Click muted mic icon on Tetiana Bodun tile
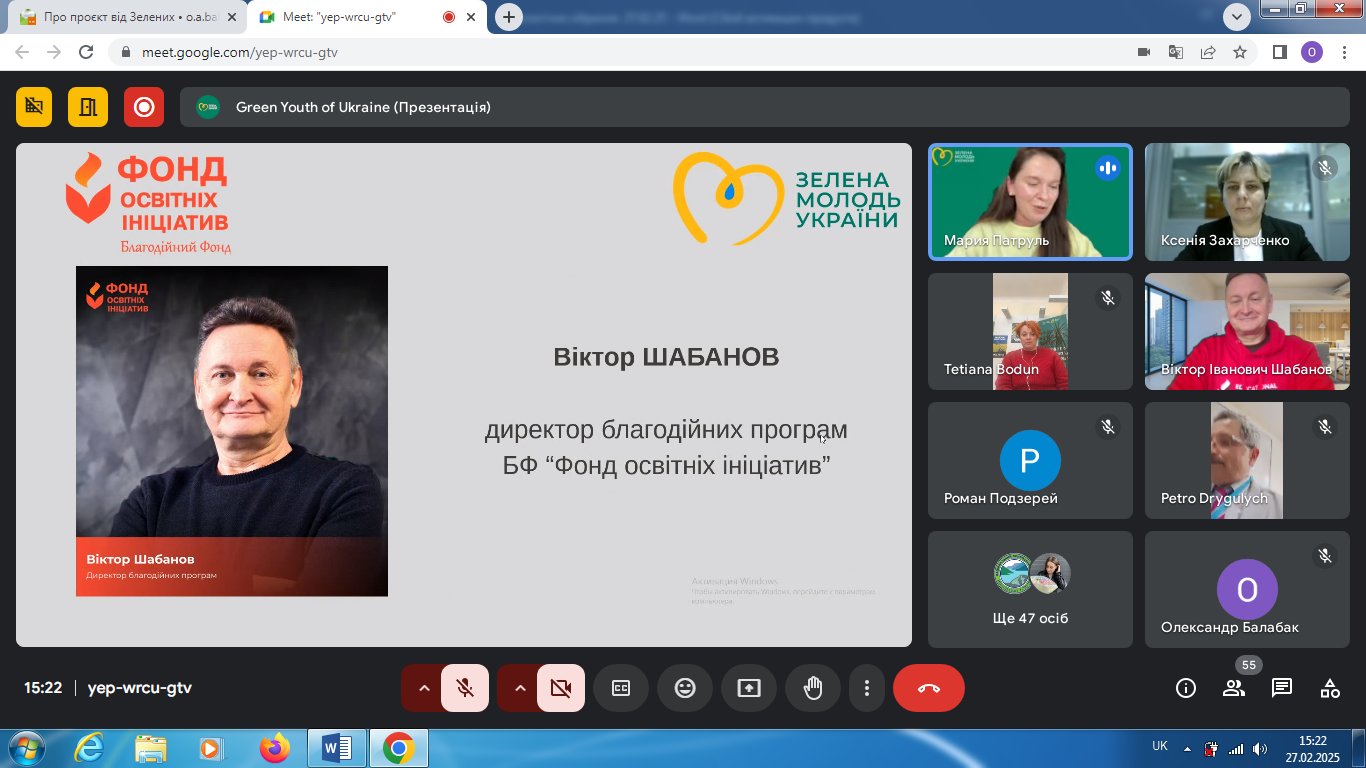 coord(1108,298)
